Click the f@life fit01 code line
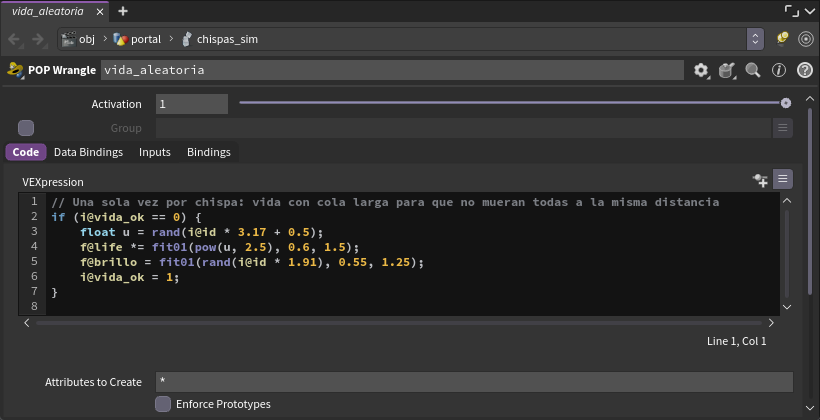Viewport: 820px width, 420px height. coord(220,247)
